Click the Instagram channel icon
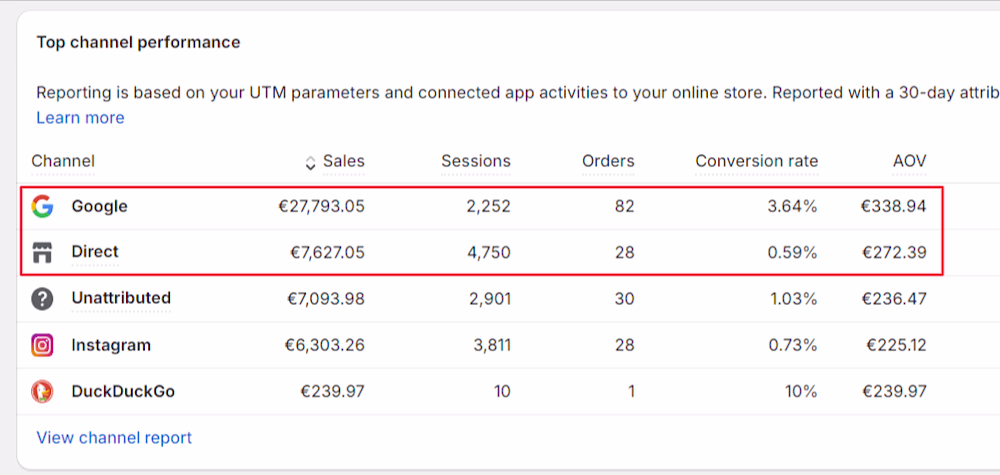 [42, 346]
